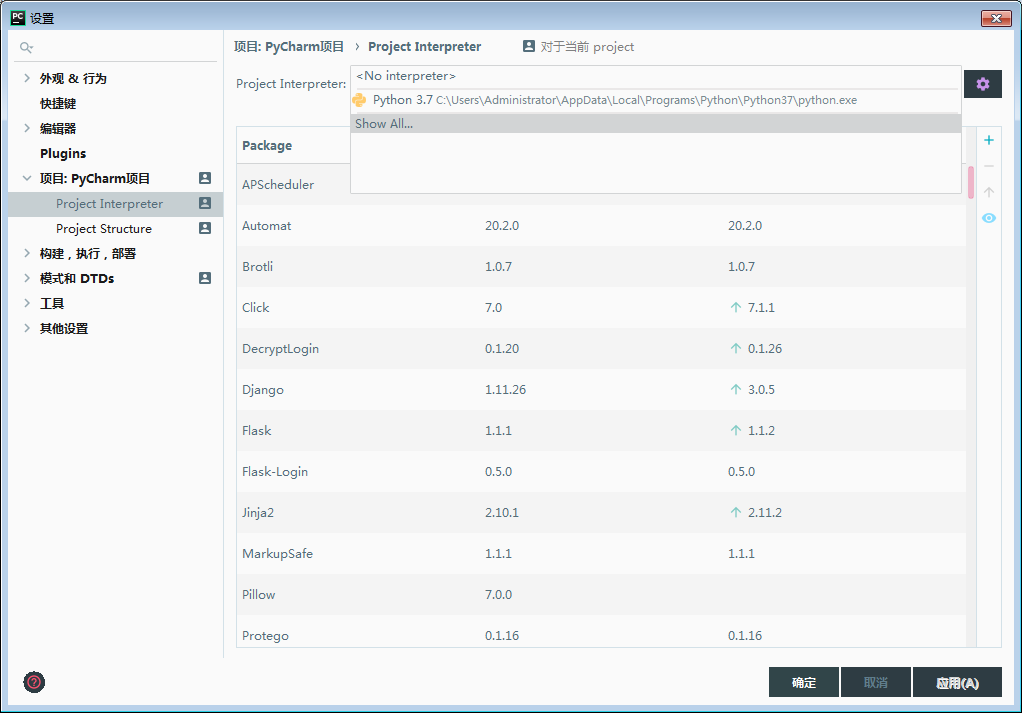Expand the 构建，执行，部署 section
The image size is (1022, 713).
click(27, 254)
